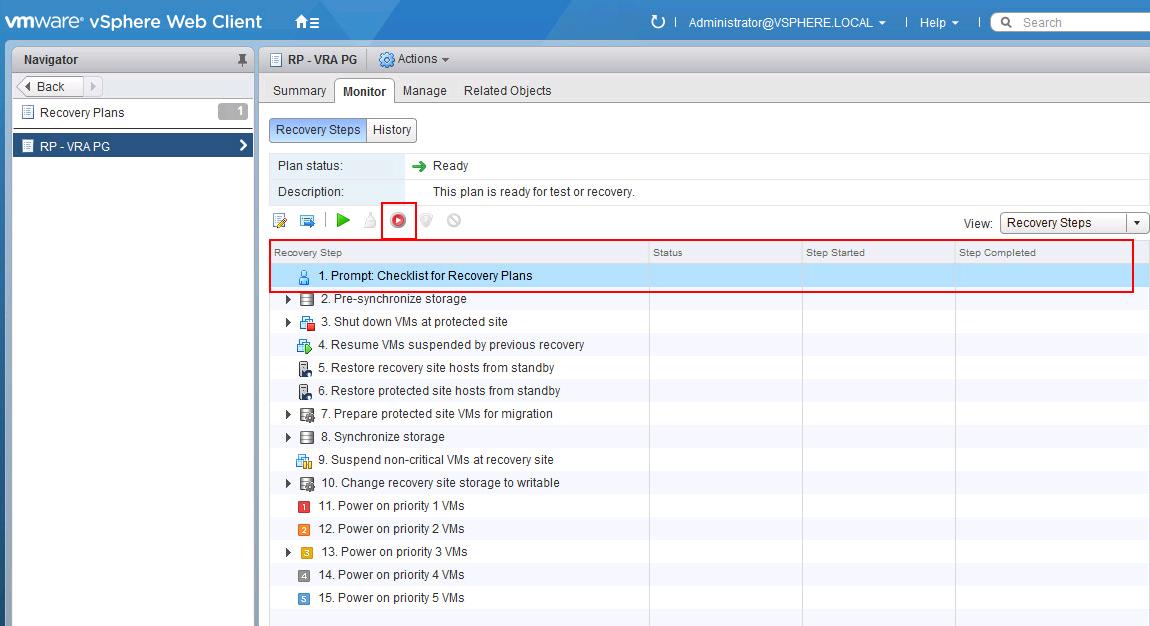Sort by the Status column header
Image resolution: width=1150 pixels, height=626 pixels.
726,253
